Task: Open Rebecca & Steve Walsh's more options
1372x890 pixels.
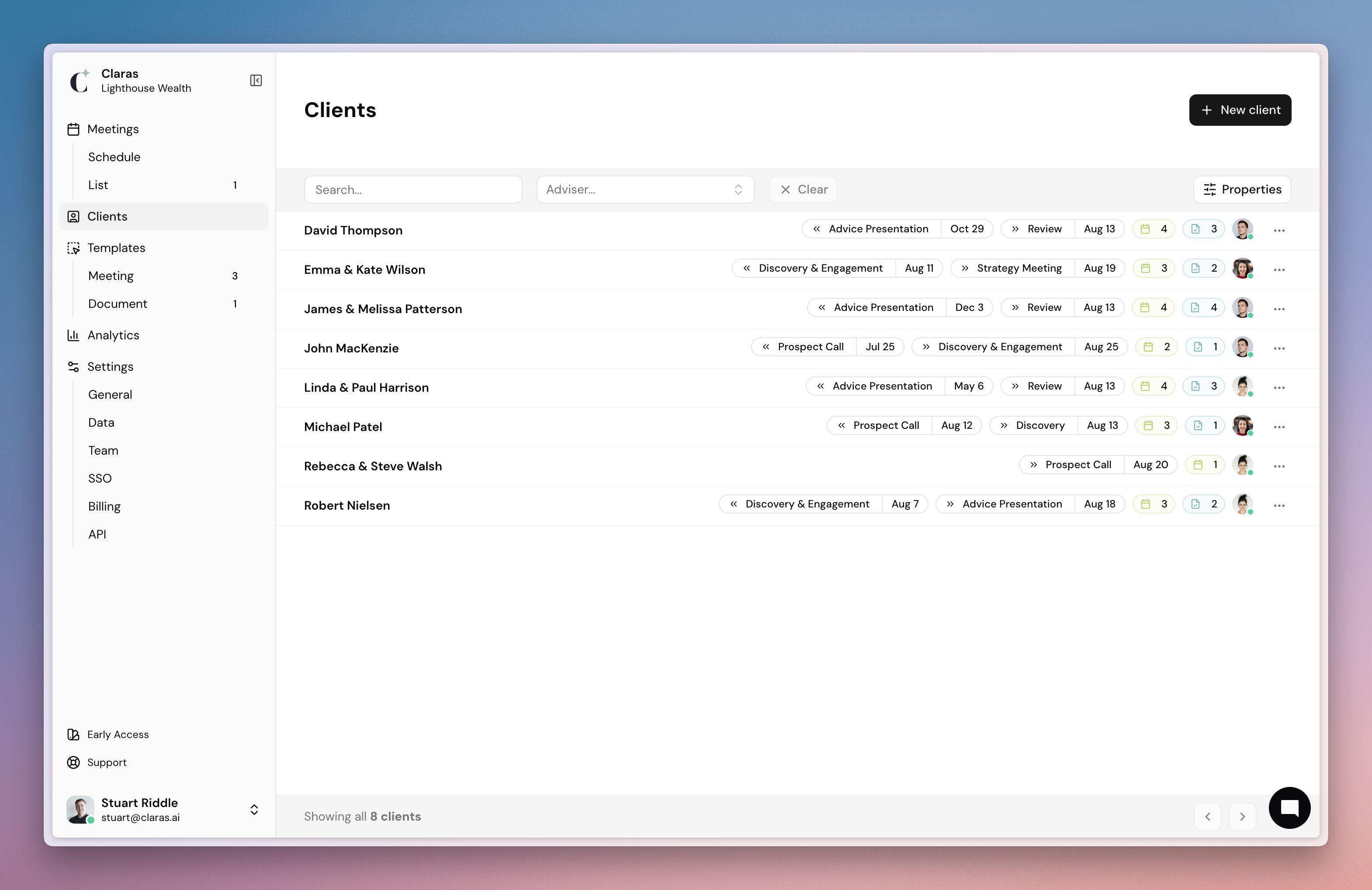Action: click(x=1279, y=466)
